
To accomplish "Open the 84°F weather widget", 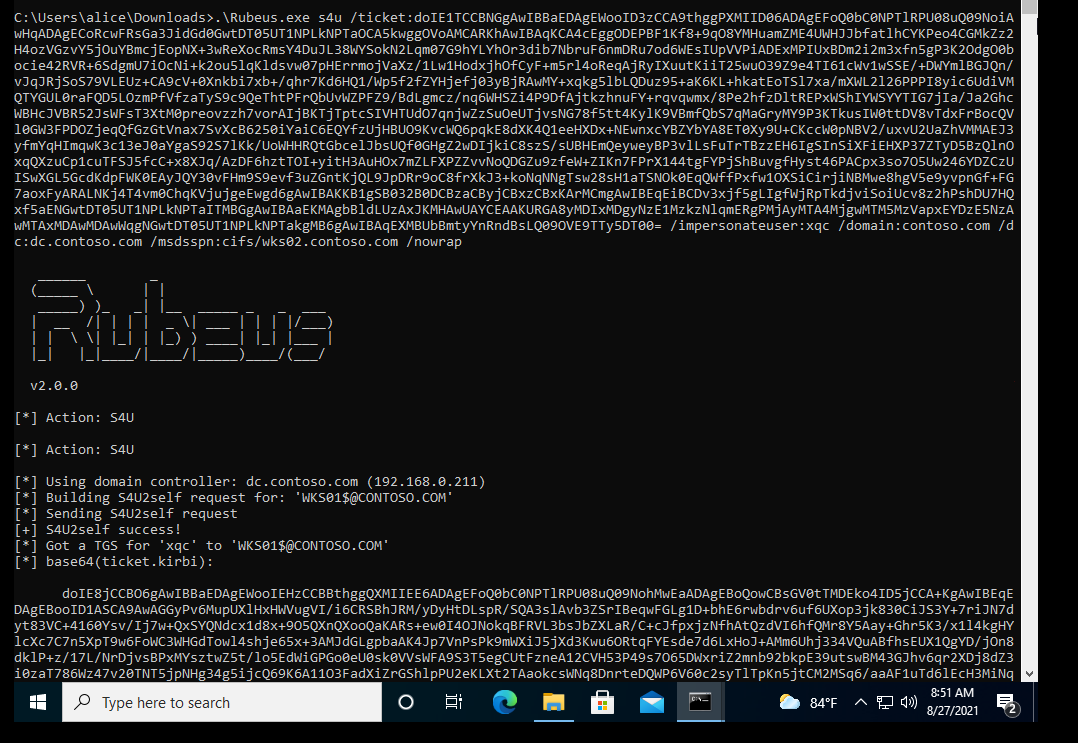I will 808,702.
